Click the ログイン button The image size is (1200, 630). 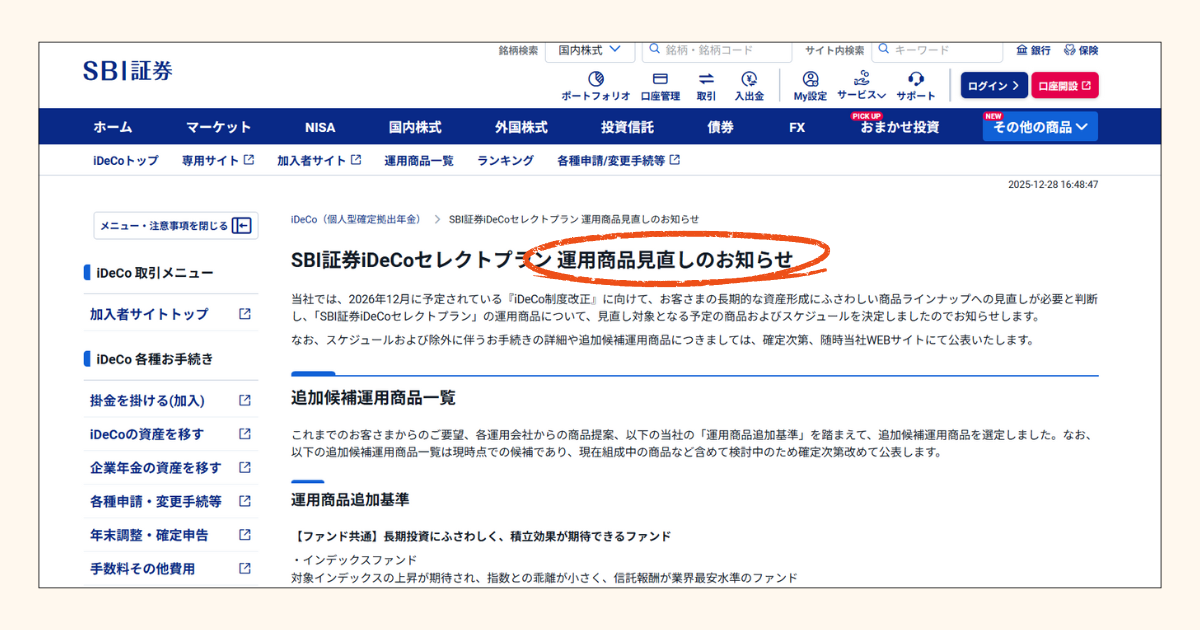pos(993,86)
